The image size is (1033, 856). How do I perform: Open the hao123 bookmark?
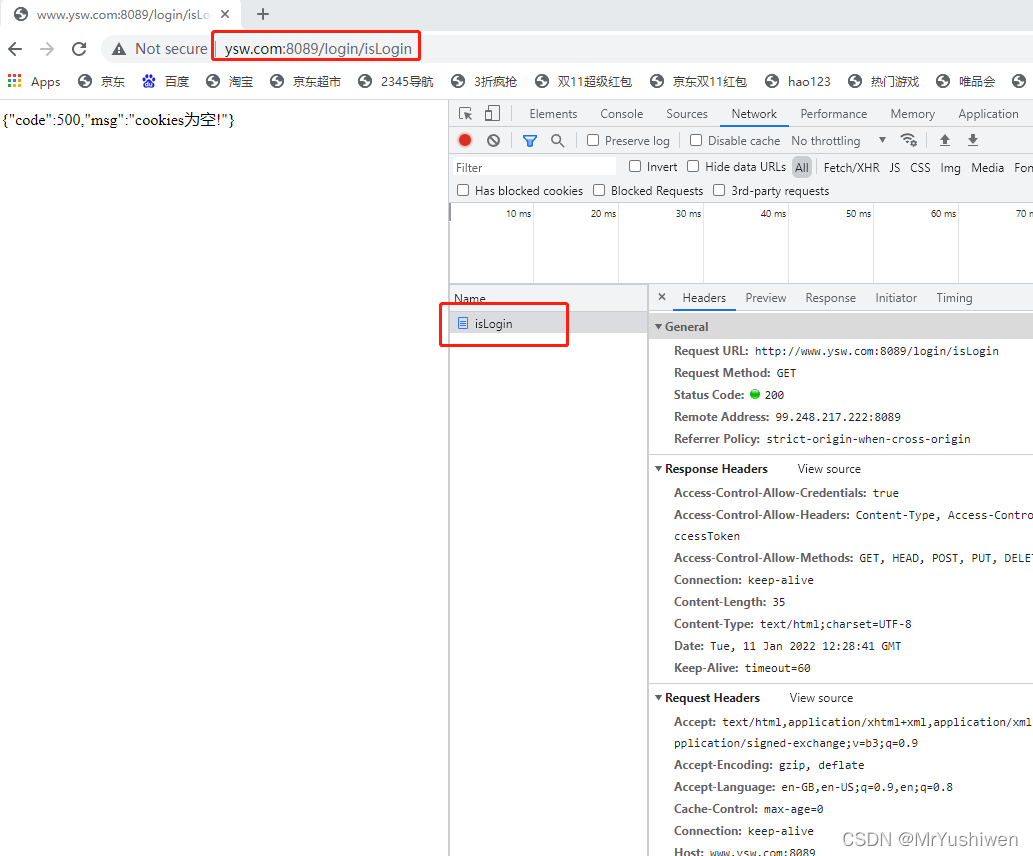[x=798, y=82]
